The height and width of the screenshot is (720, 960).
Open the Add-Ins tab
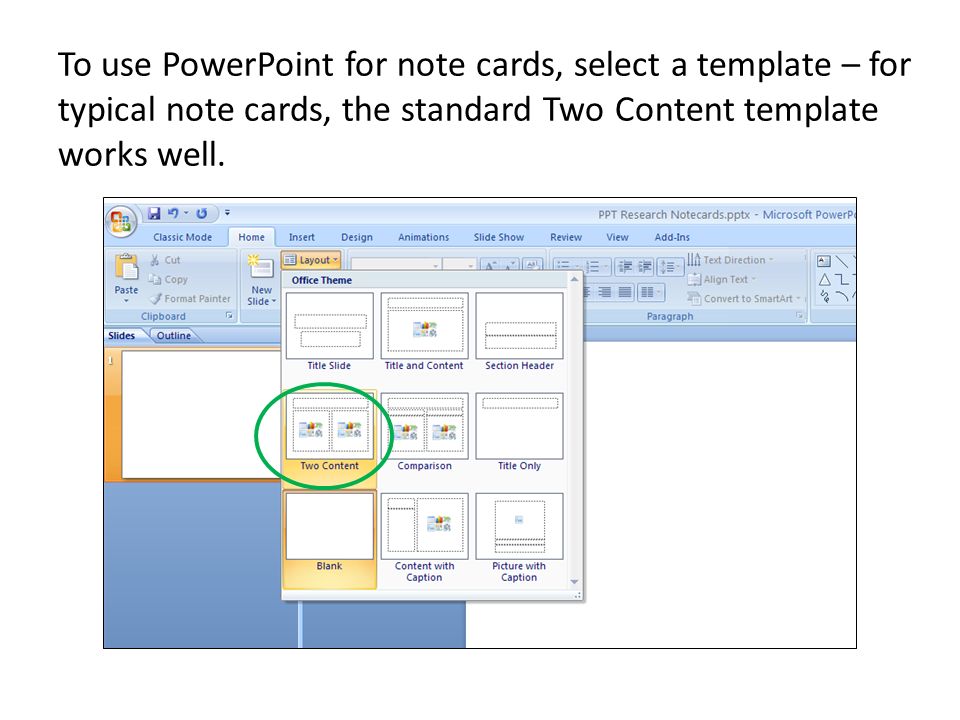tap(672, 237)
